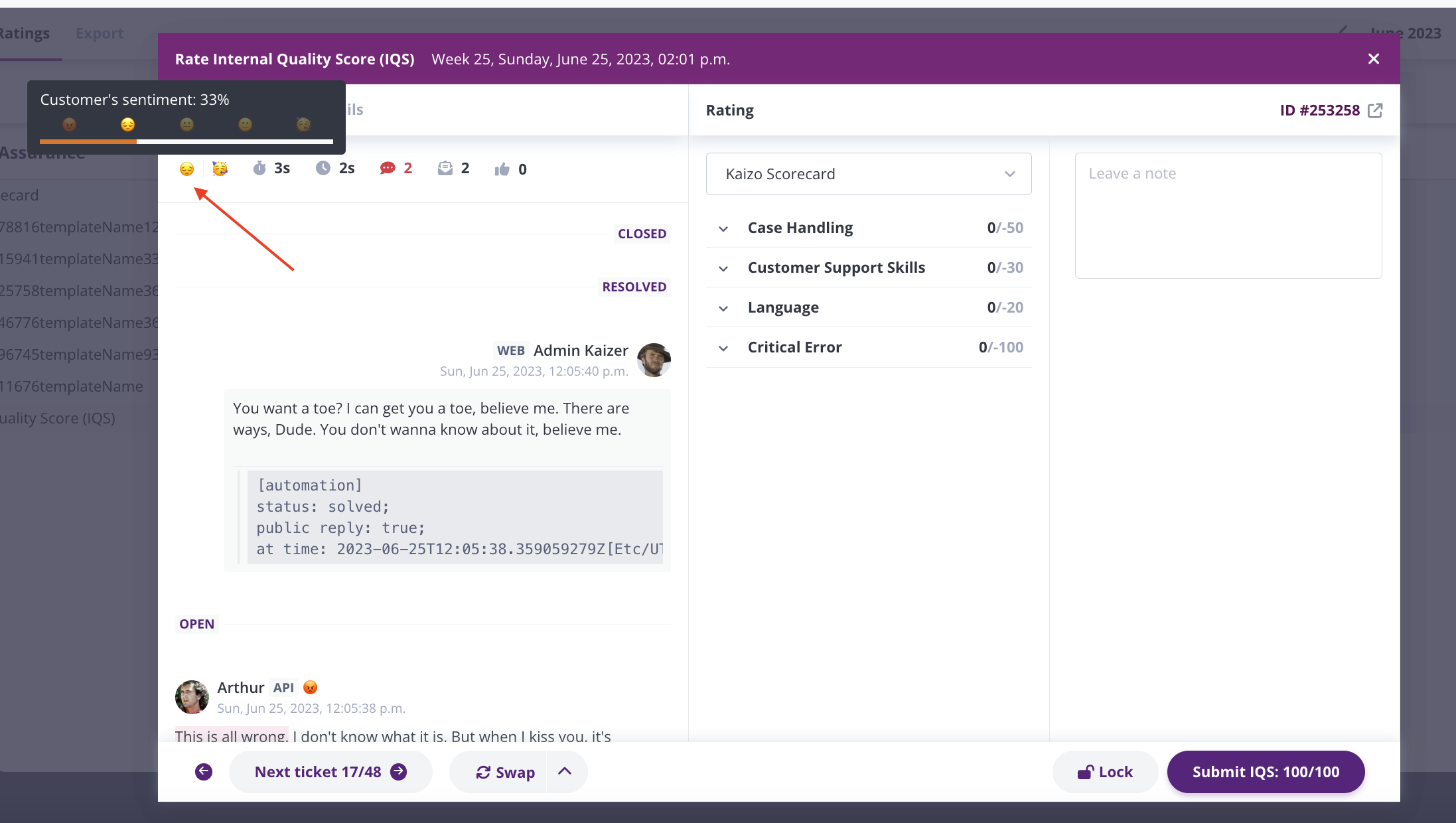1456x823 pixels.
Task: Click Next ticket 17/48 button
Action: click(x=330, y=772)
